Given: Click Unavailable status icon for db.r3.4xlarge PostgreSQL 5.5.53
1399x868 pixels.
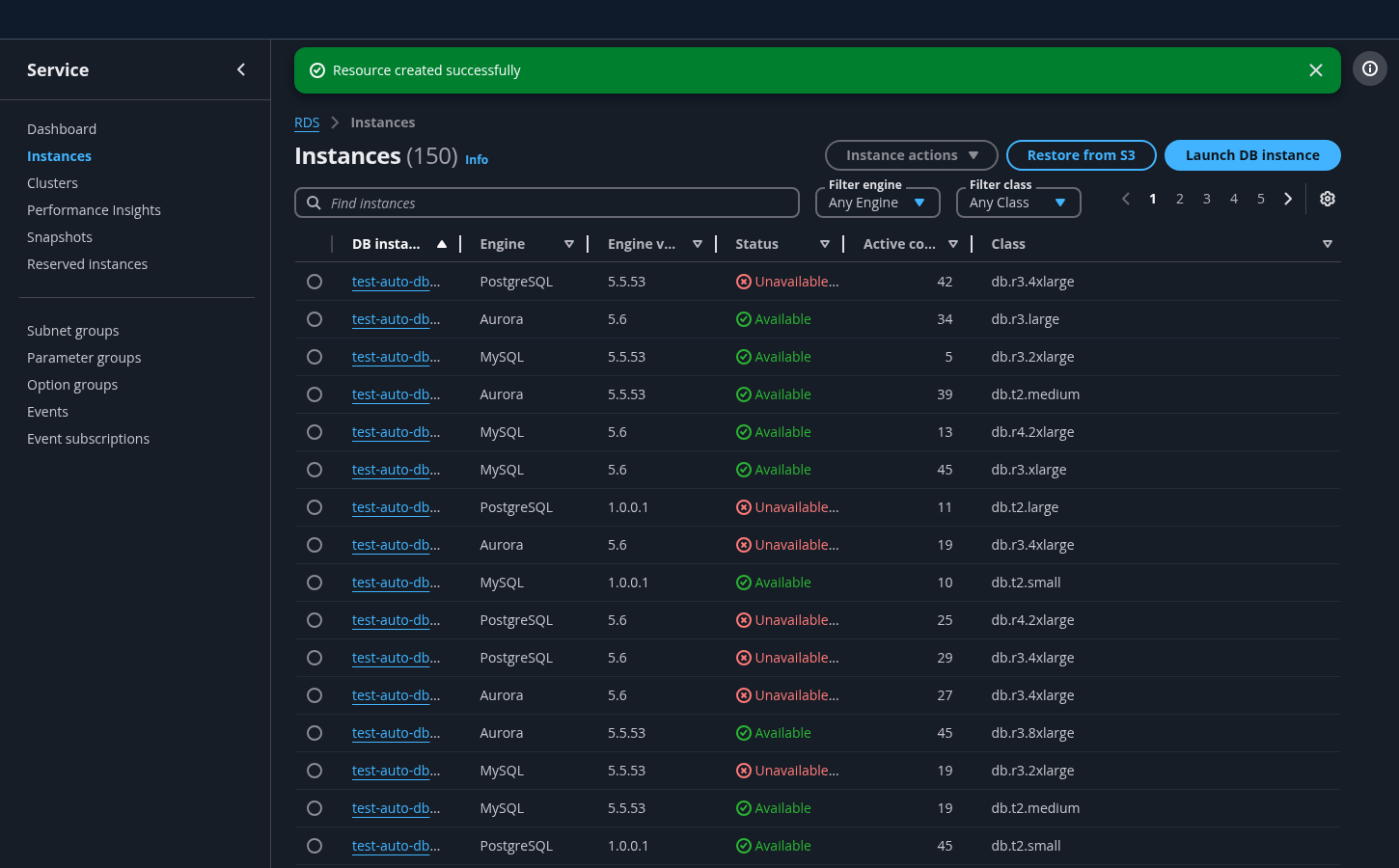Looking at the screenshot, I should click(744, 282).
